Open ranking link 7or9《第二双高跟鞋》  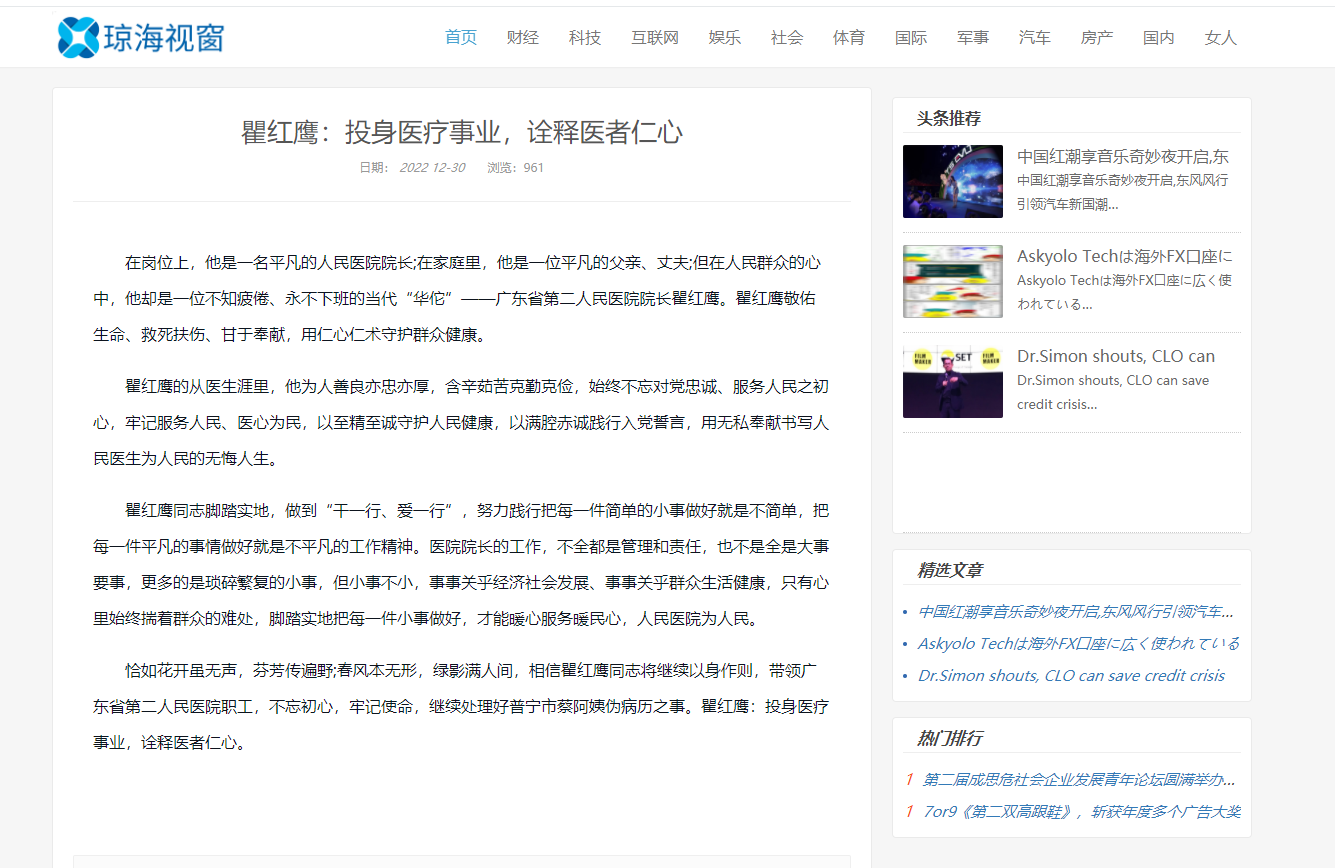[x=1082, y=812]
